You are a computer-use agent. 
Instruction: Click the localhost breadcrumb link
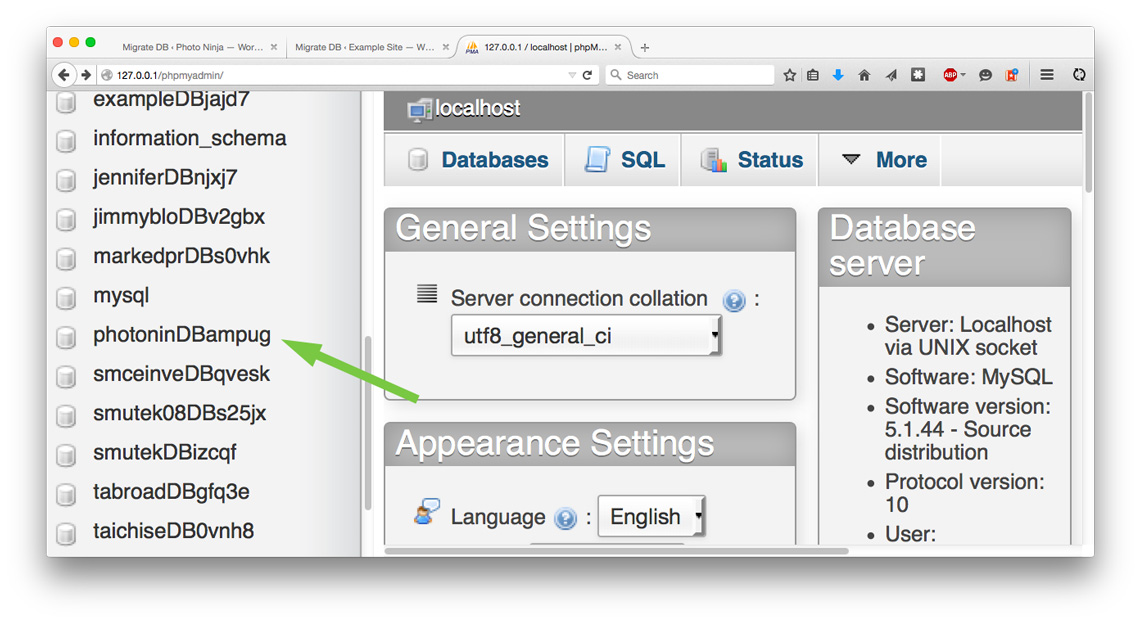pos(478,108)
